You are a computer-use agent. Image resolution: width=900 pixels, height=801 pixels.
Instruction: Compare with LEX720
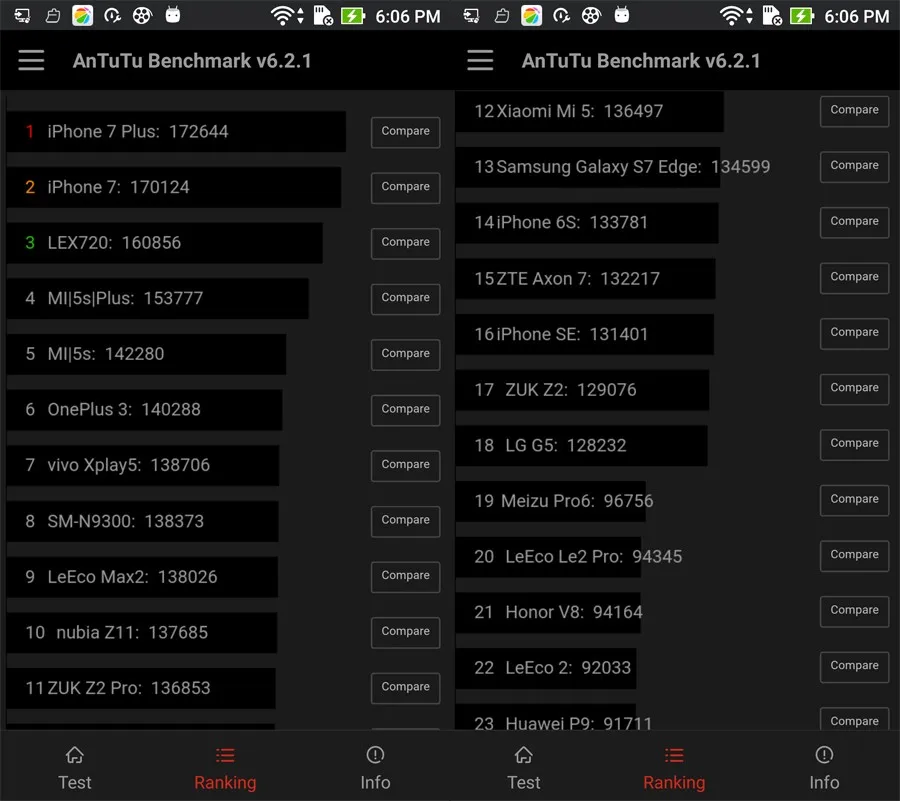tap(405, 243)
